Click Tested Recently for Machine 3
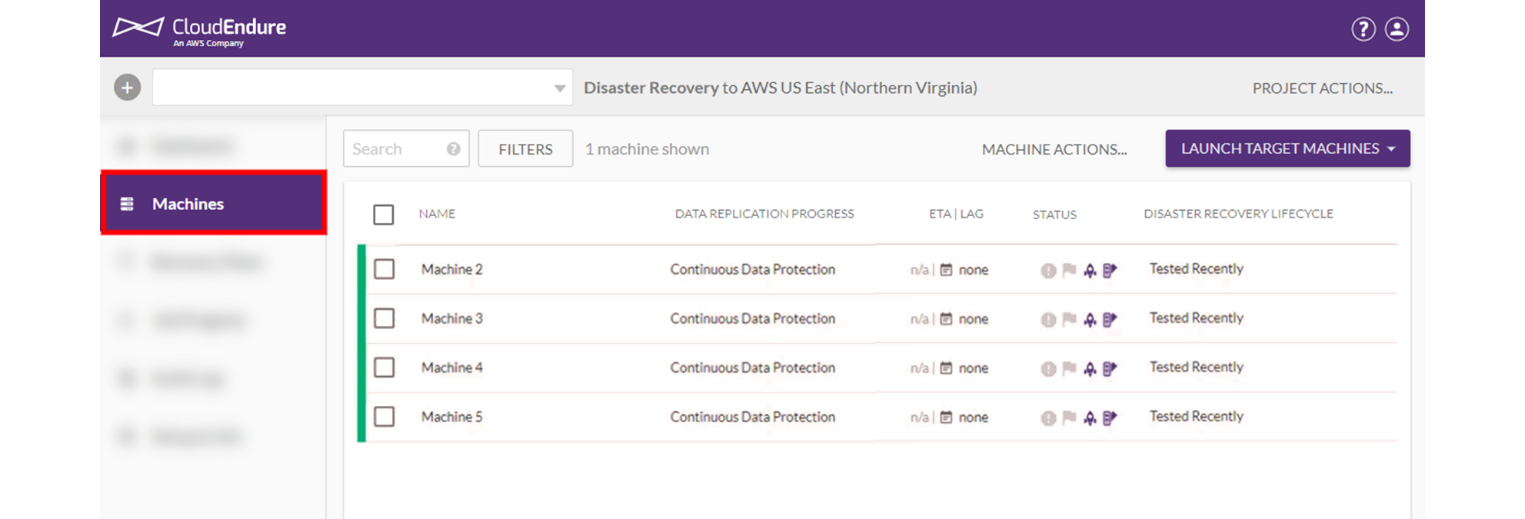Screen dimensions: 1525x519 (1197, 318)
